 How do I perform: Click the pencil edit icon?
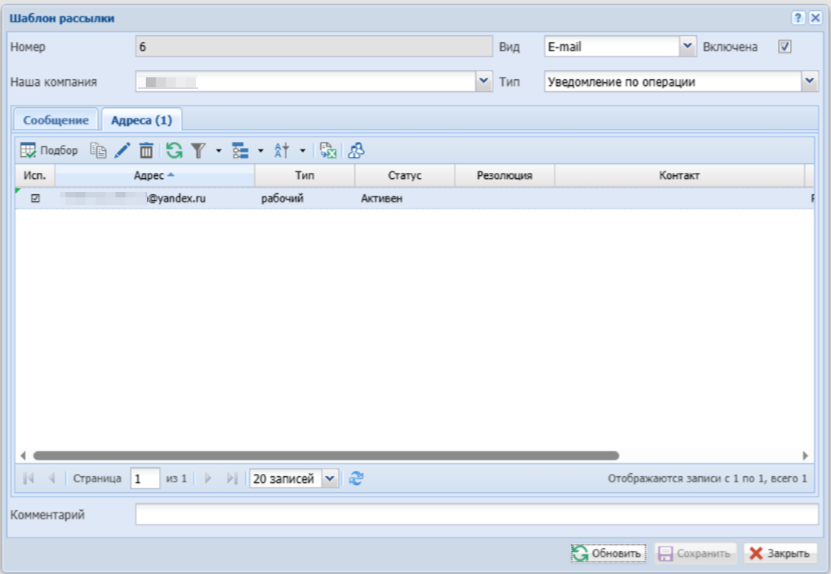click(x=122, y=150)
